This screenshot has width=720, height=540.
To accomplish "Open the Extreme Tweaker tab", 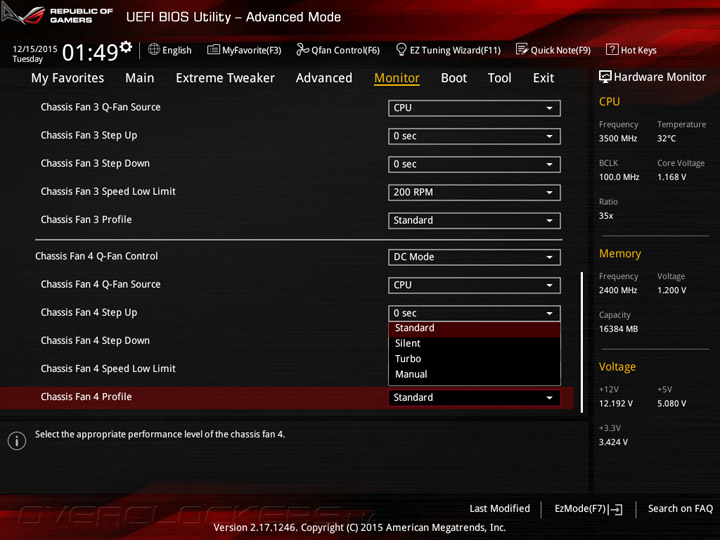I will [x=225, y=78].
